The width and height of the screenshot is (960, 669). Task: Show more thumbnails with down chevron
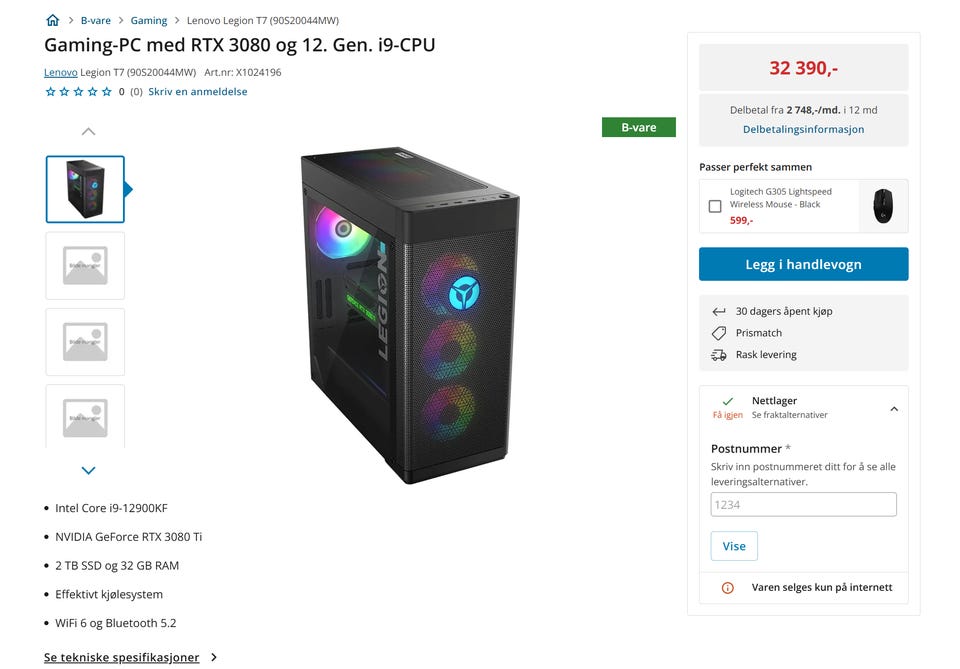tap(88, 470)
